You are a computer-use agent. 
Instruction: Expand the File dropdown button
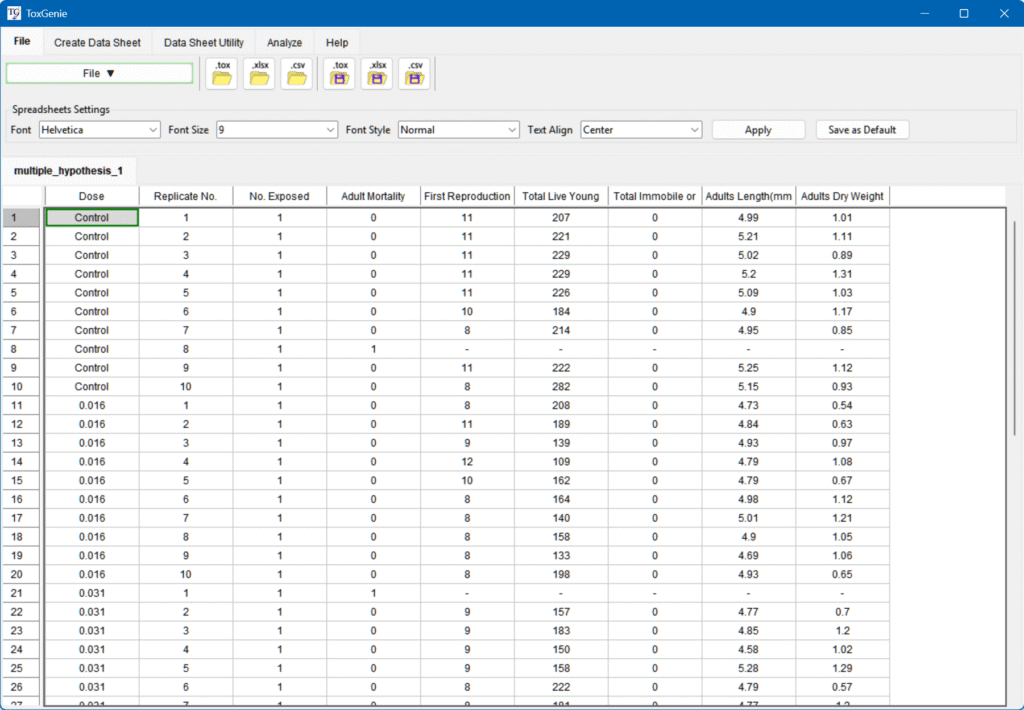click(99, 73)
